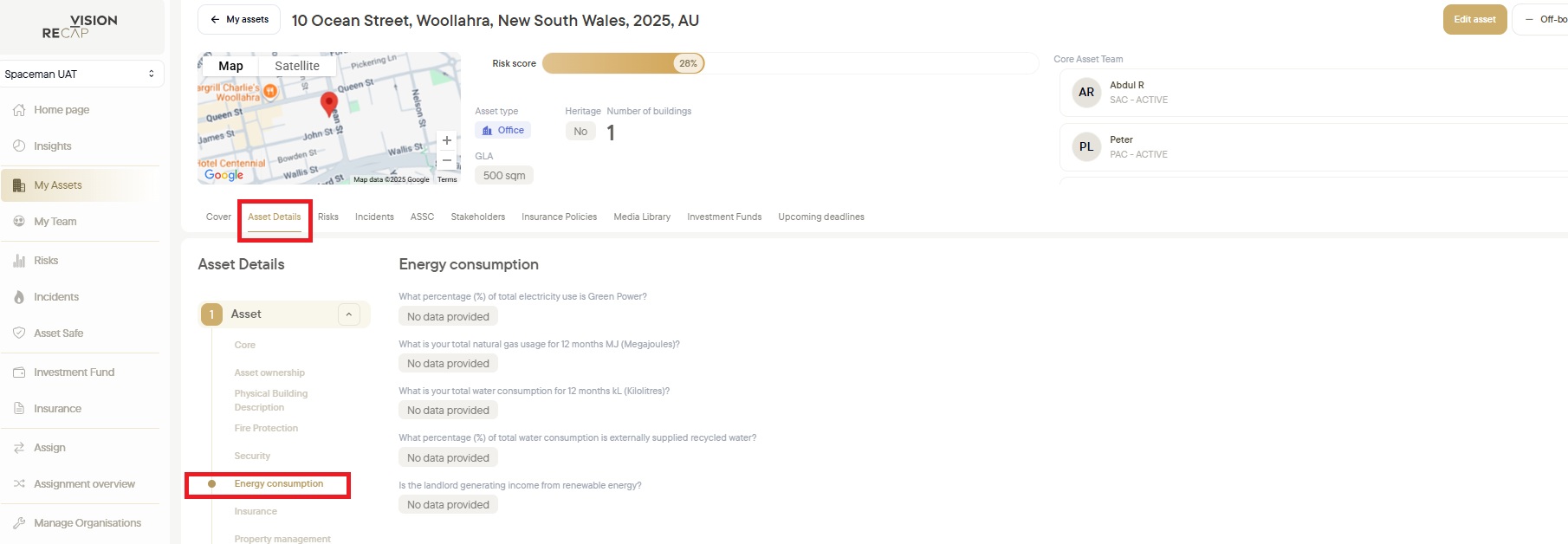Open the Upcoming deadlines tab
The image size is (1568, 544).
[x=821, y=217]
